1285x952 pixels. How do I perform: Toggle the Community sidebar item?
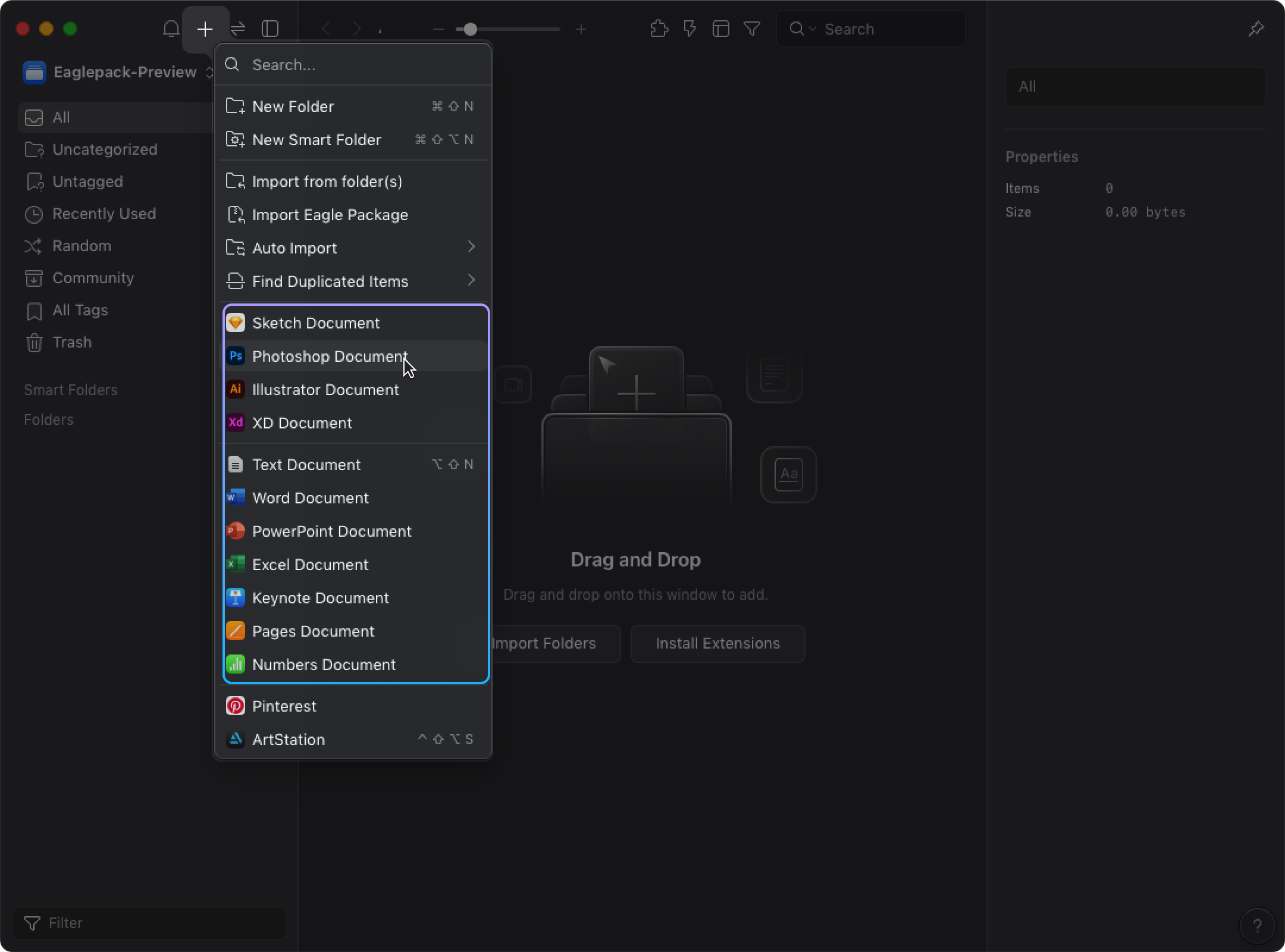click(x=93, y=278)
